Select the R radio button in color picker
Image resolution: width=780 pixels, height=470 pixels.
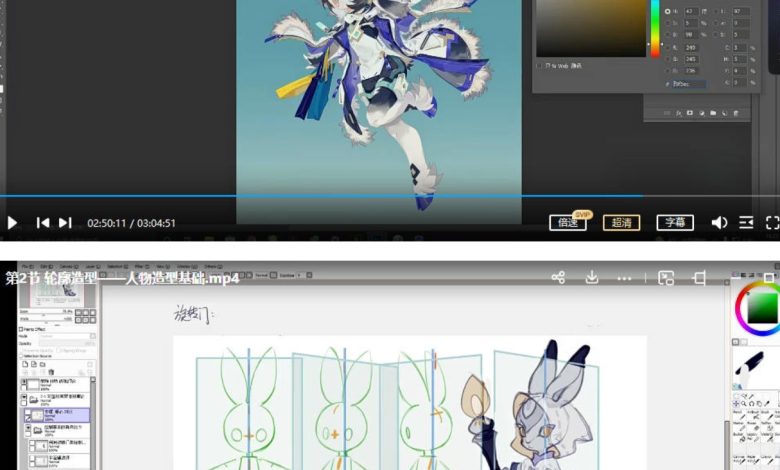tap(668, 48)
